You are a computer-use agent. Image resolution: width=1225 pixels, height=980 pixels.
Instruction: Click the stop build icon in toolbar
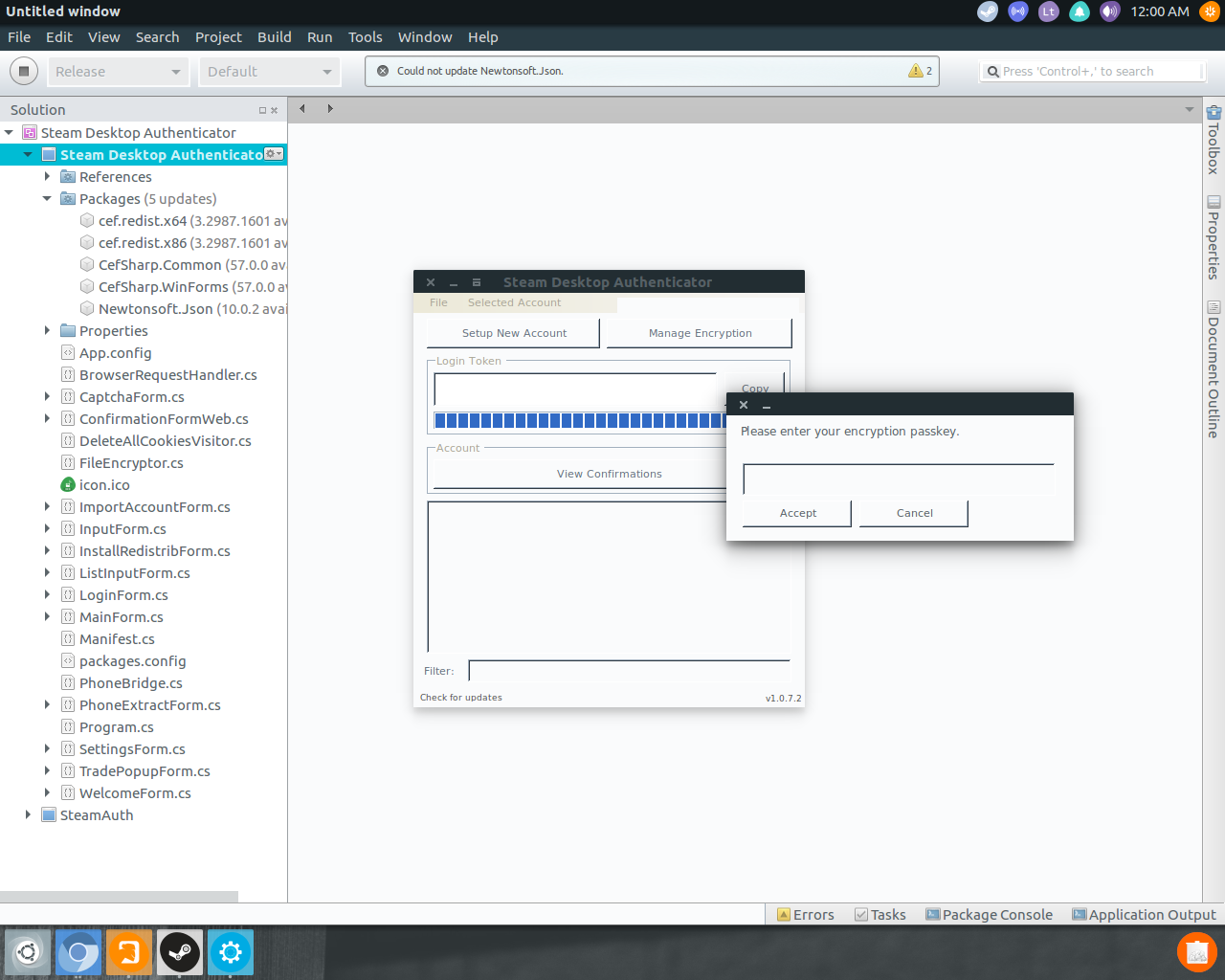[23, 70]
